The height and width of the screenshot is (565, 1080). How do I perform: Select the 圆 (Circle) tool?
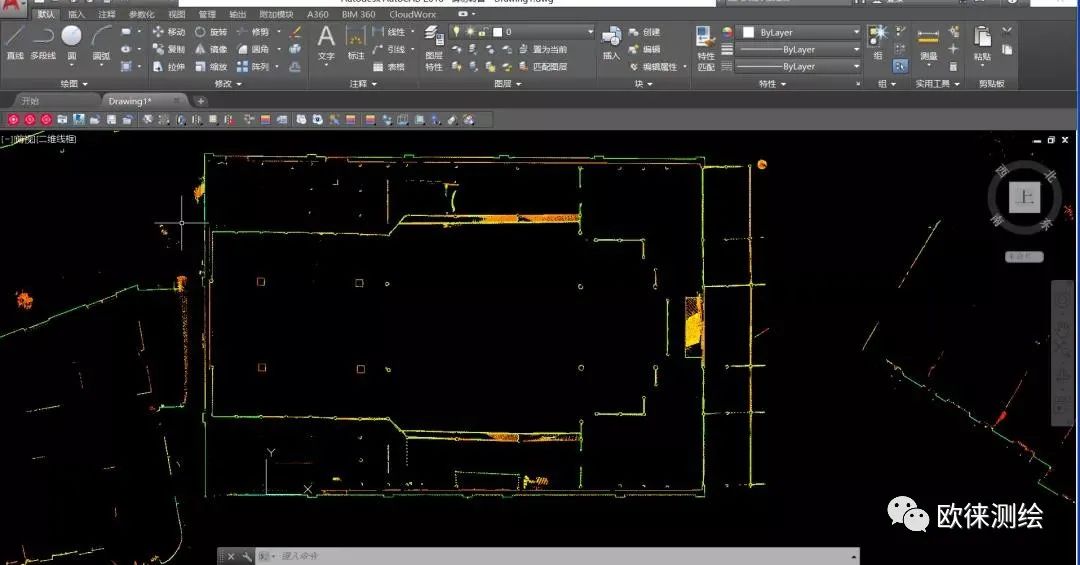[72, 43]
